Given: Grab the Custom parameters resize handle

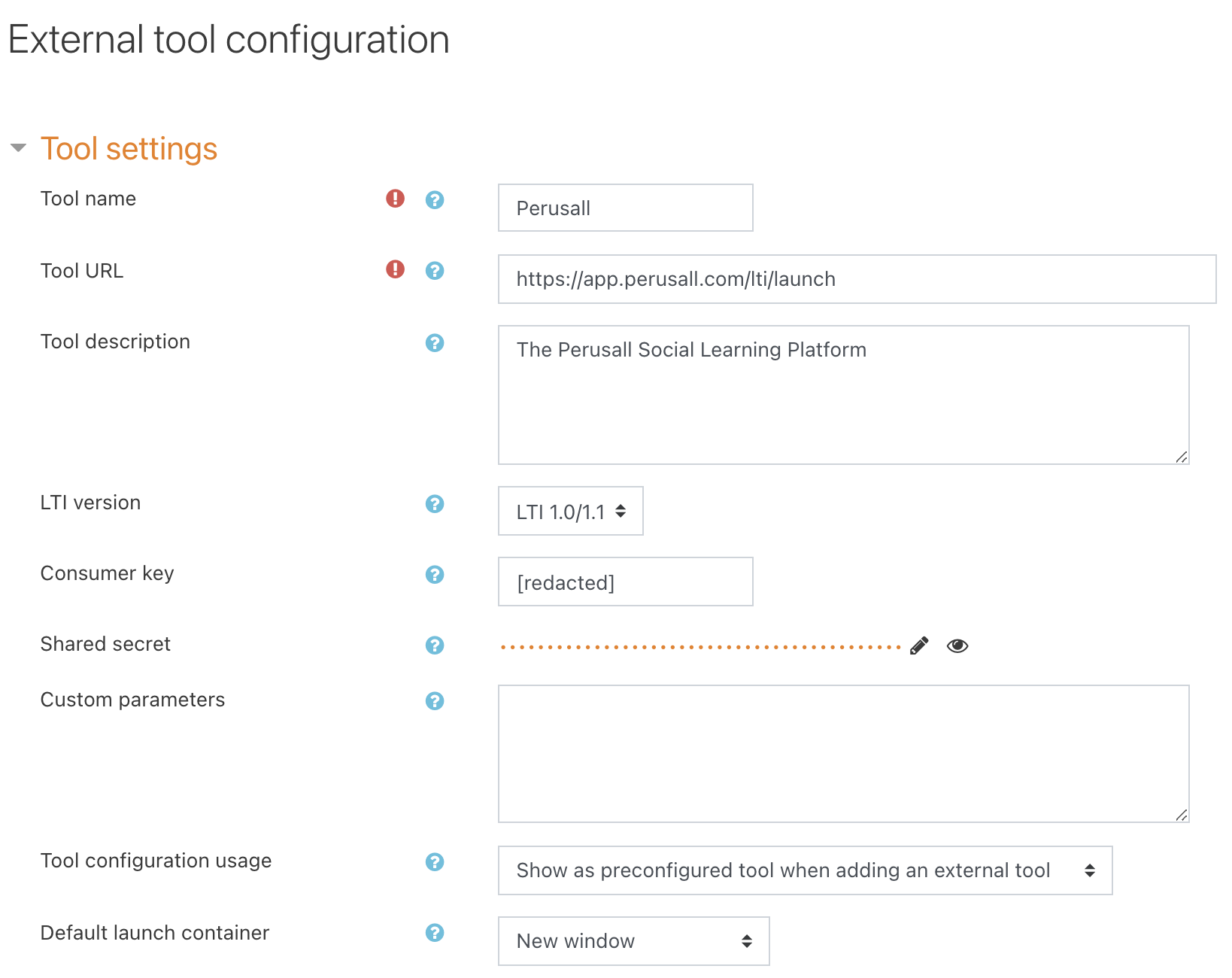Looking at the screenshot, I should [x=1182, y=815].
